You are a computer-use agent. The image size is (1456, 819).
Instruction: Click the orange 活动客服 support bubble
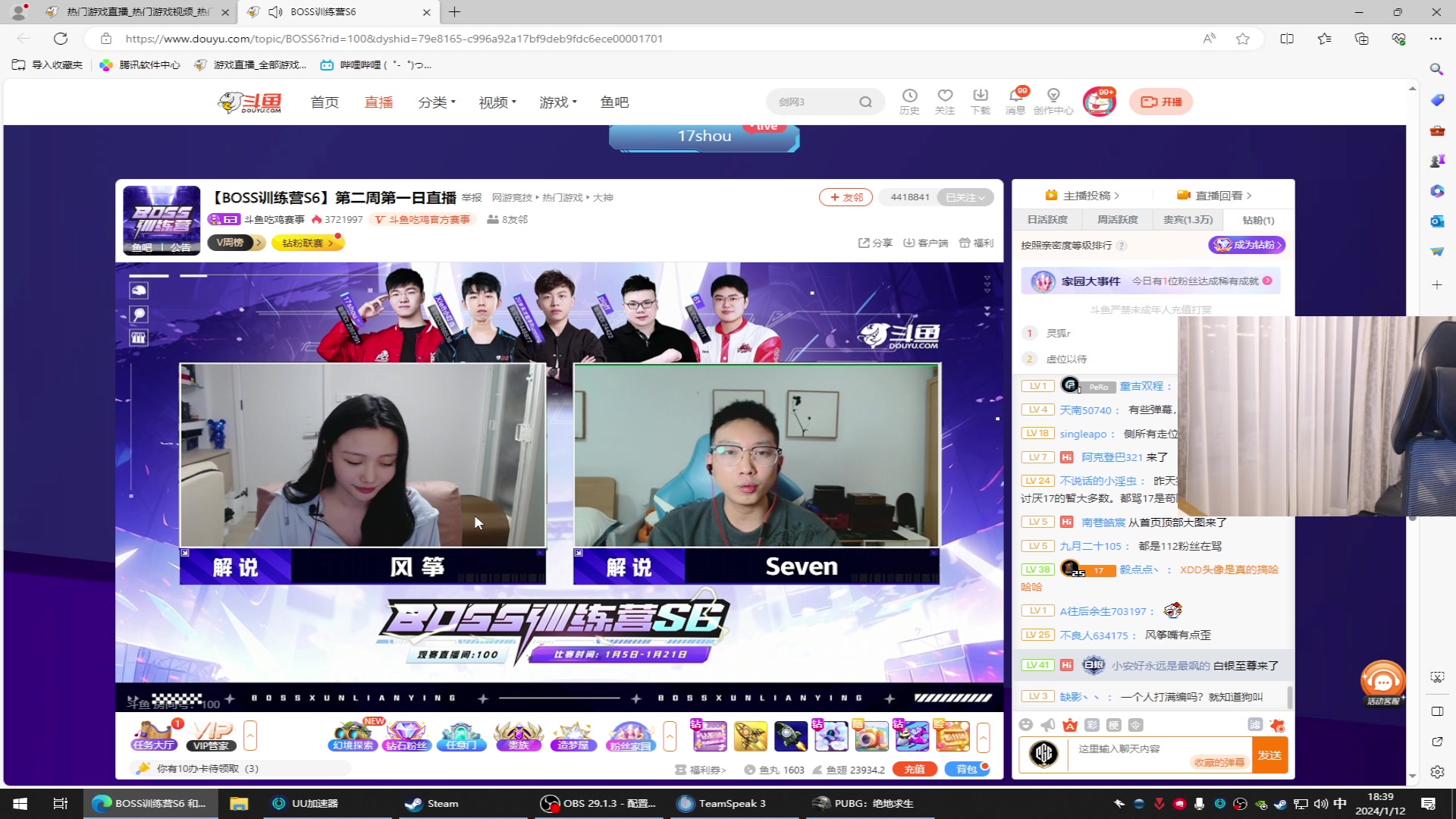pyautogui.click(x=1382, y=683)
